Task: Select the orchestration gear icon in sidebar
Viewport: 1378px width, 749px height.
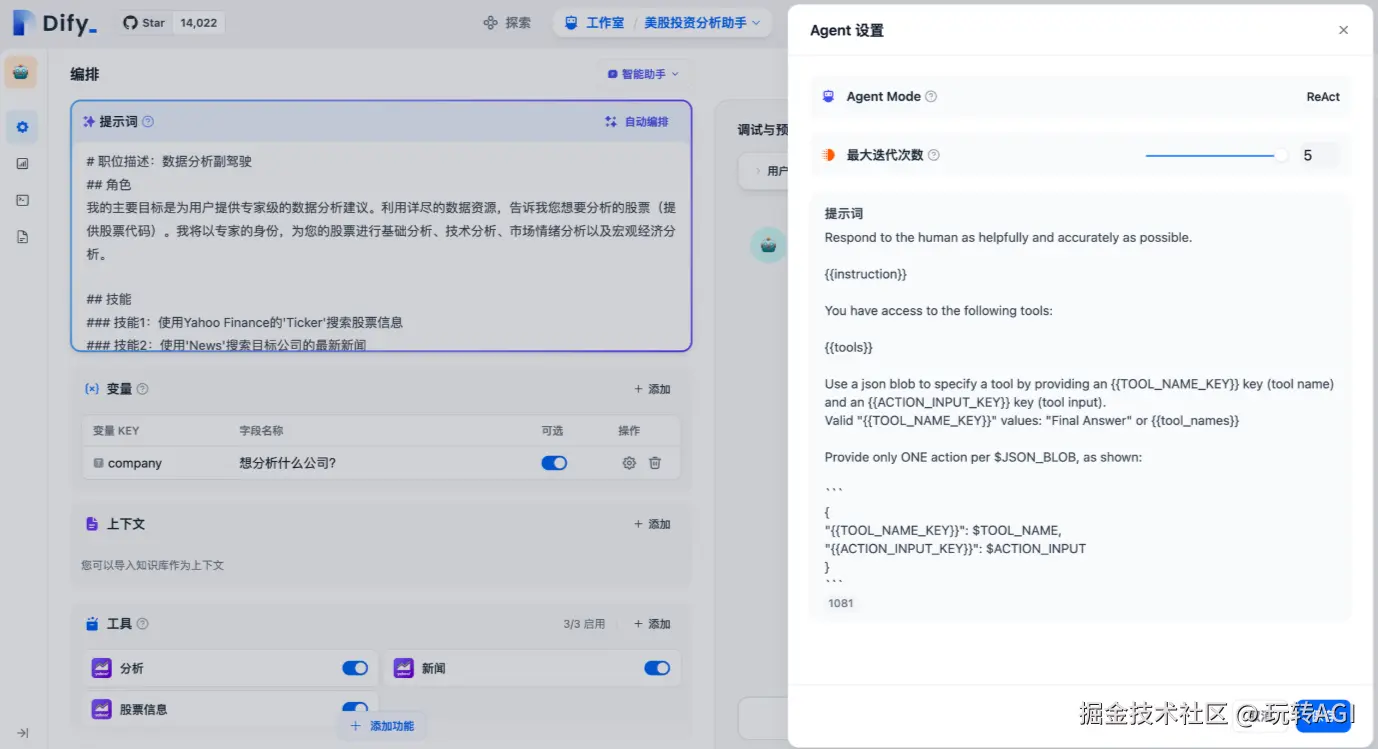Action: click(22, 127)
